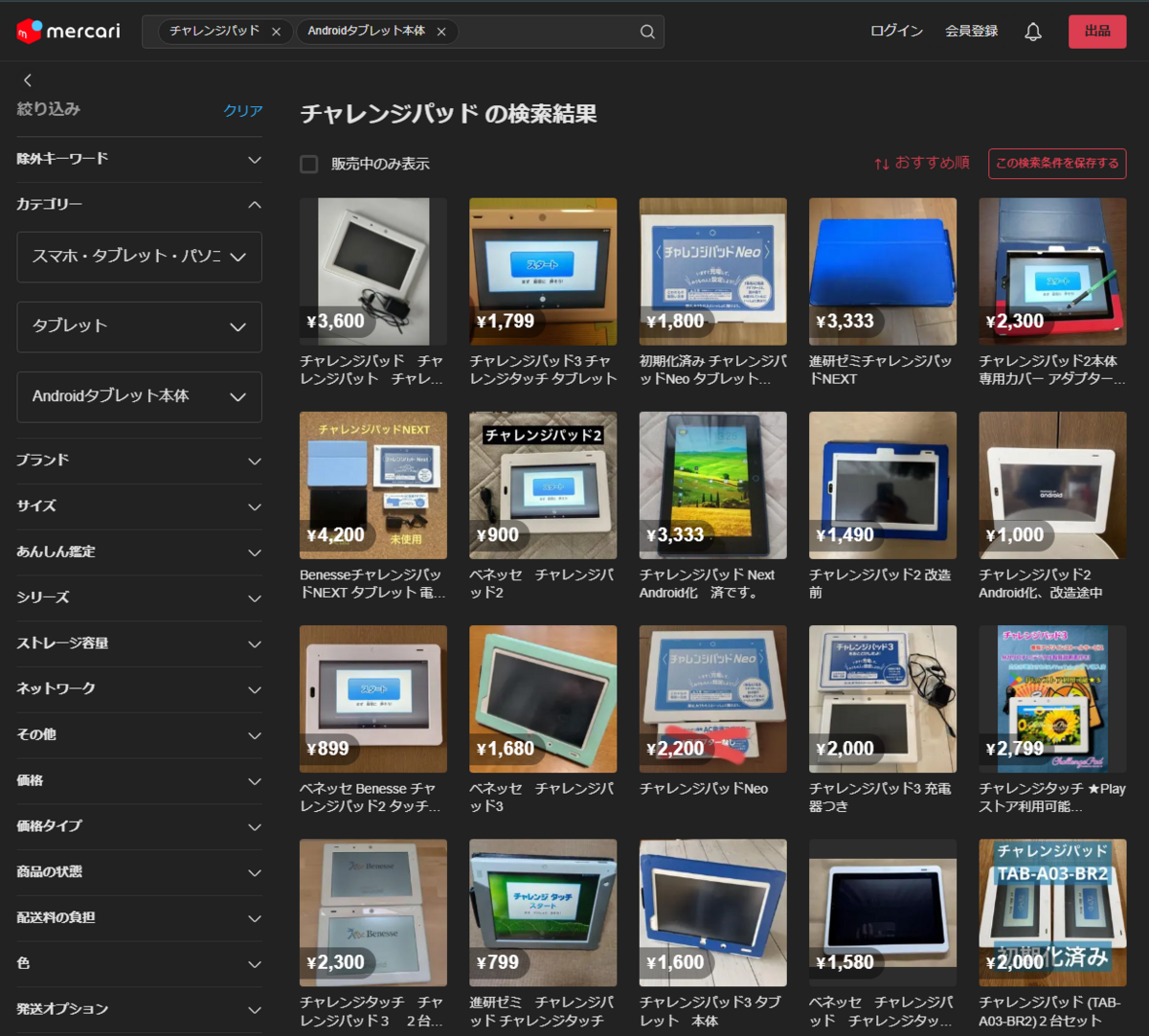Open the ¥799 進研ゼミ listing thumbnail
The image size is (1149, 1036).
(x=543, y=913)
